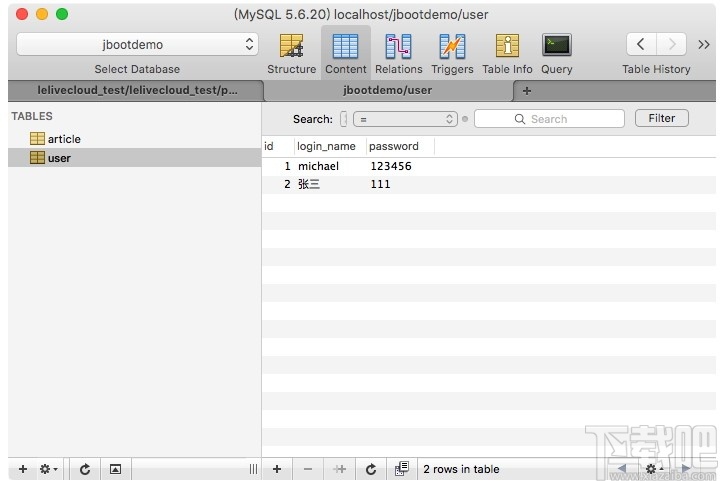Add a new connection tab

click(527, 91)
